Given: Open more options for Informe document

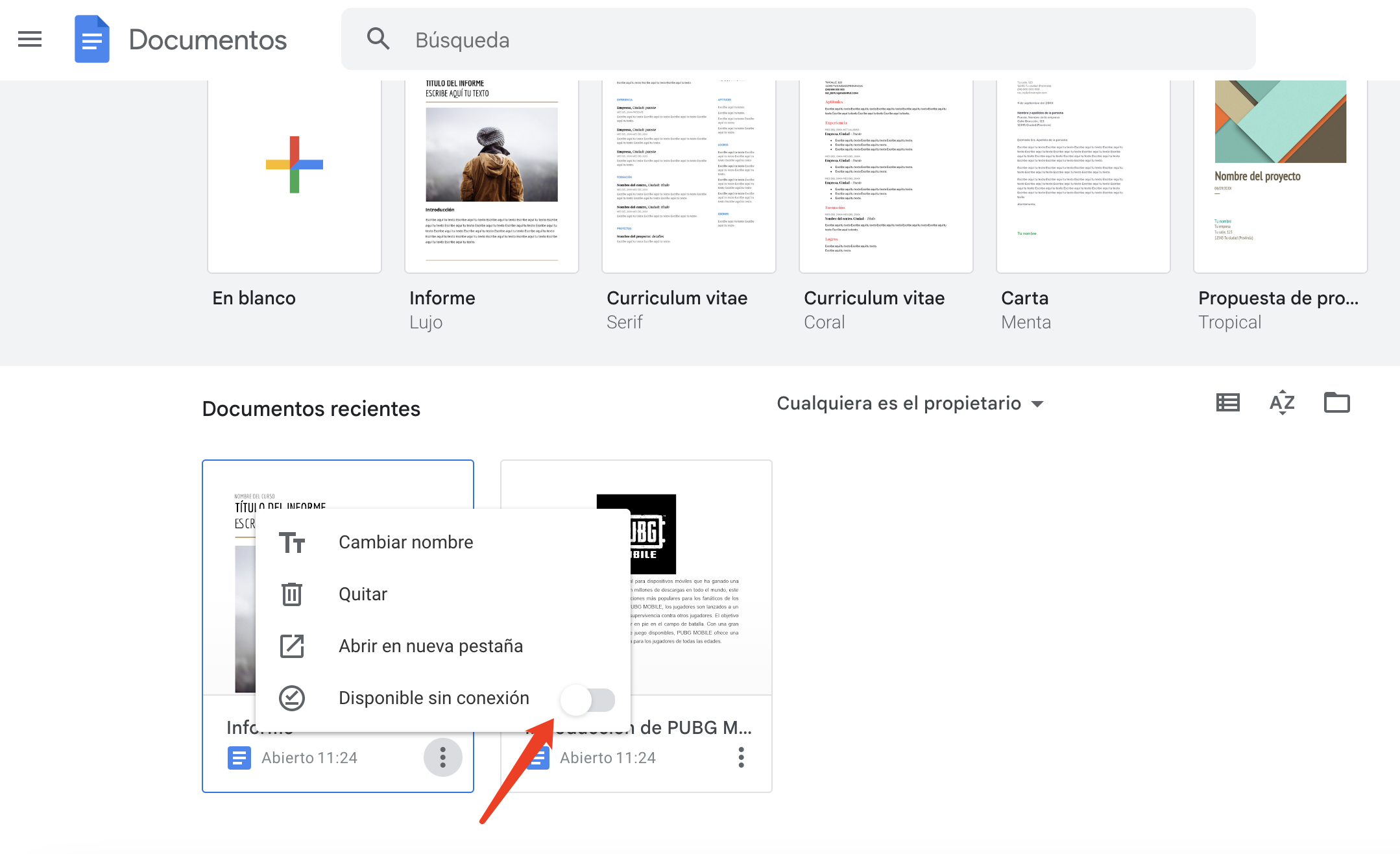Looking at the screenshot, I should click(x=443, y=757).
